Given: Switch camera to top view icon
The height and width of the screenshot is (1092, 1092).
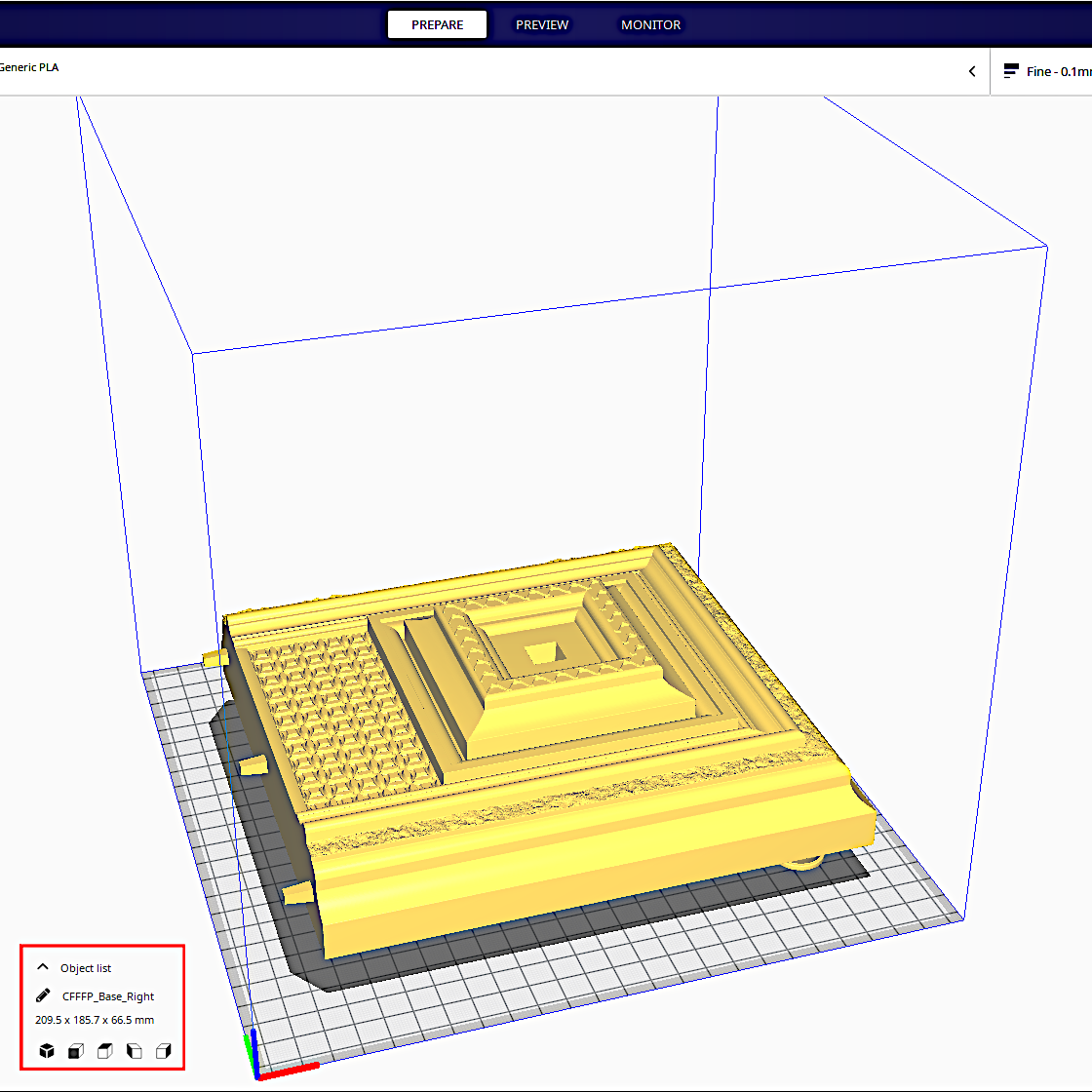Looking at the screenshot, I should (x=105, y=1051).
